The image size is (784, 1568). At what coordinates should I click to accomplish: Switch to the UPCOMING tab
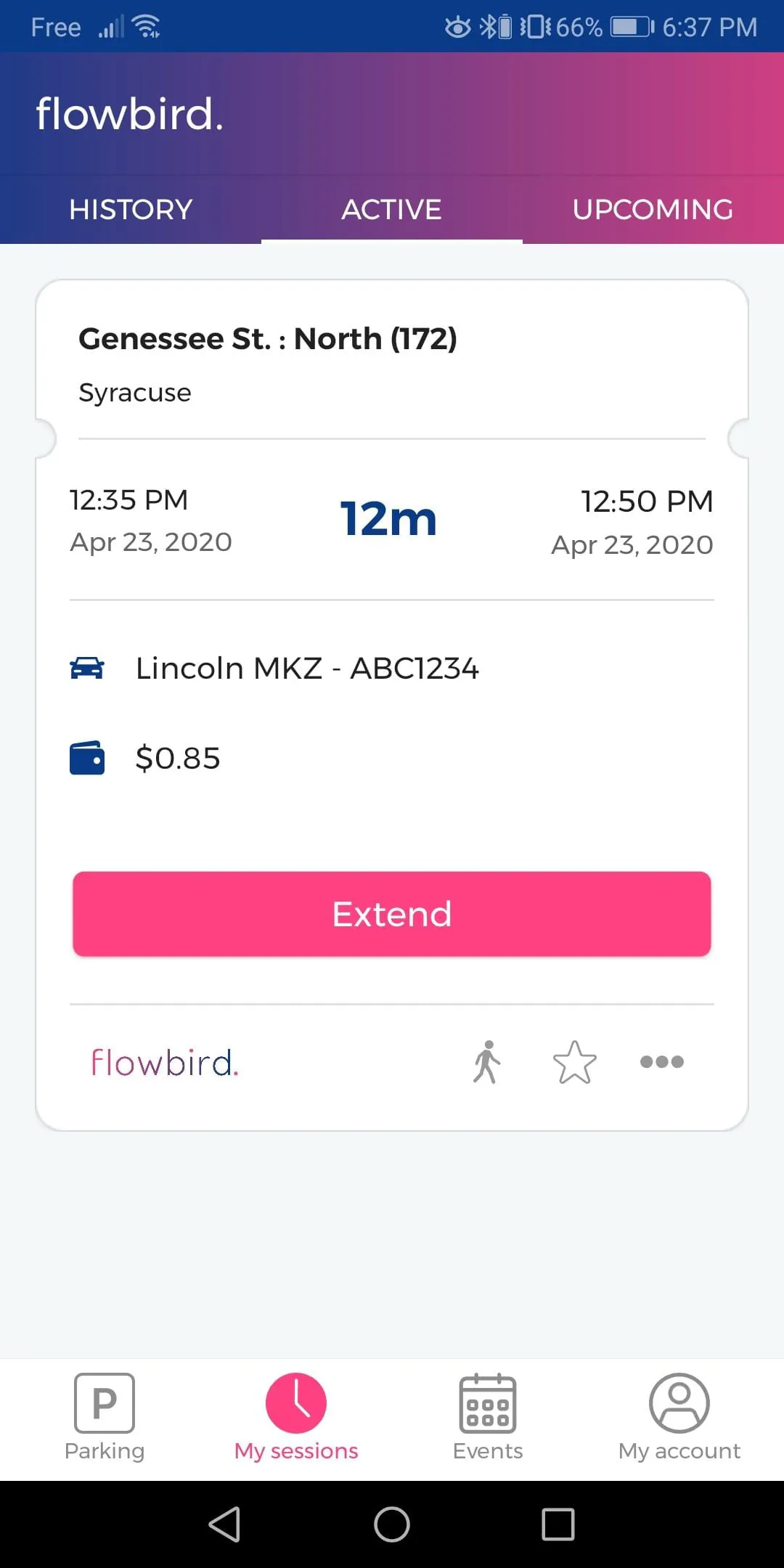coord(653,210)
